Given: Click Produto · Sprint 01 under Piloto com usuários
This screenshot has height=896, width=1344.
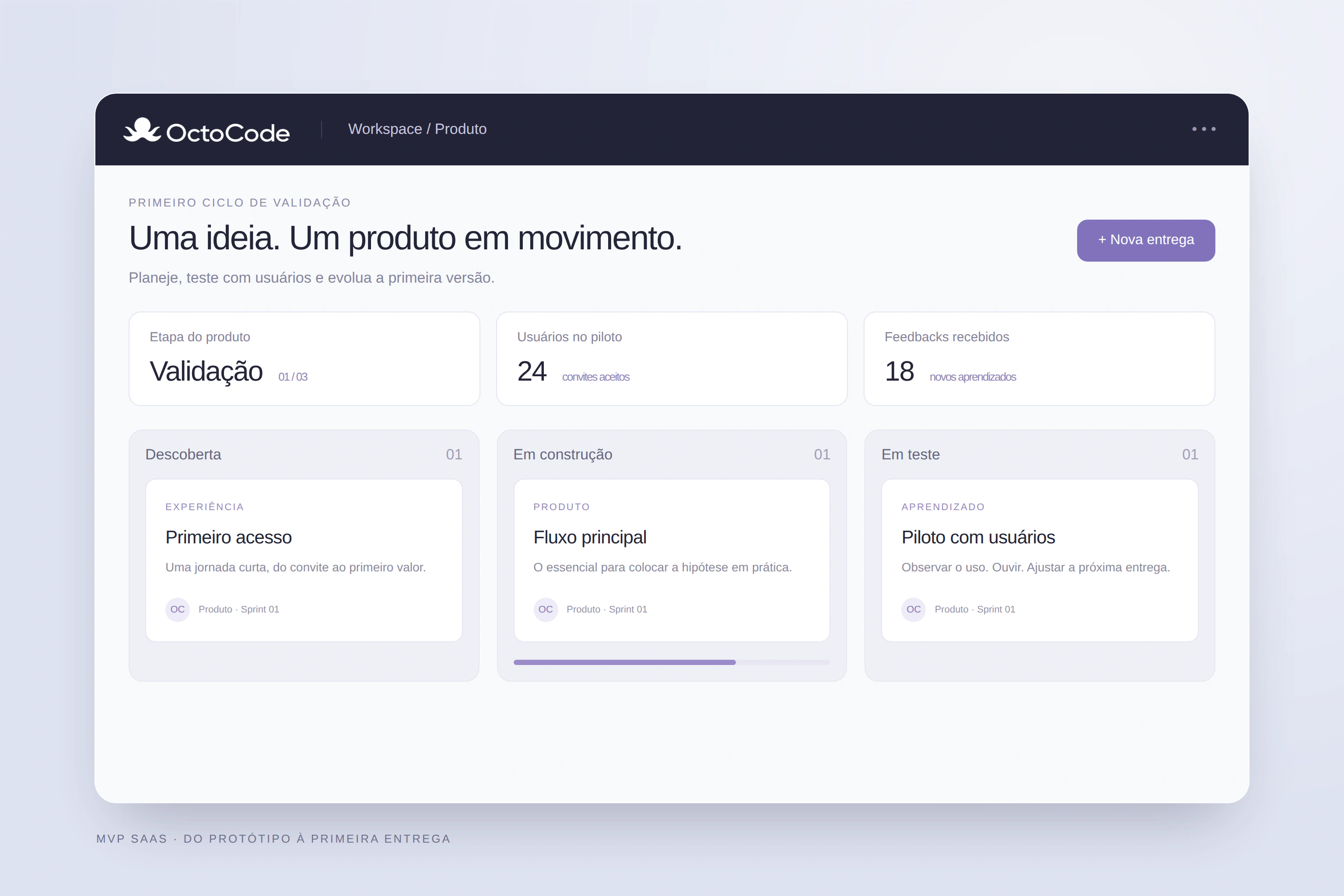Looking at the screenshot, I should (975, 609).
